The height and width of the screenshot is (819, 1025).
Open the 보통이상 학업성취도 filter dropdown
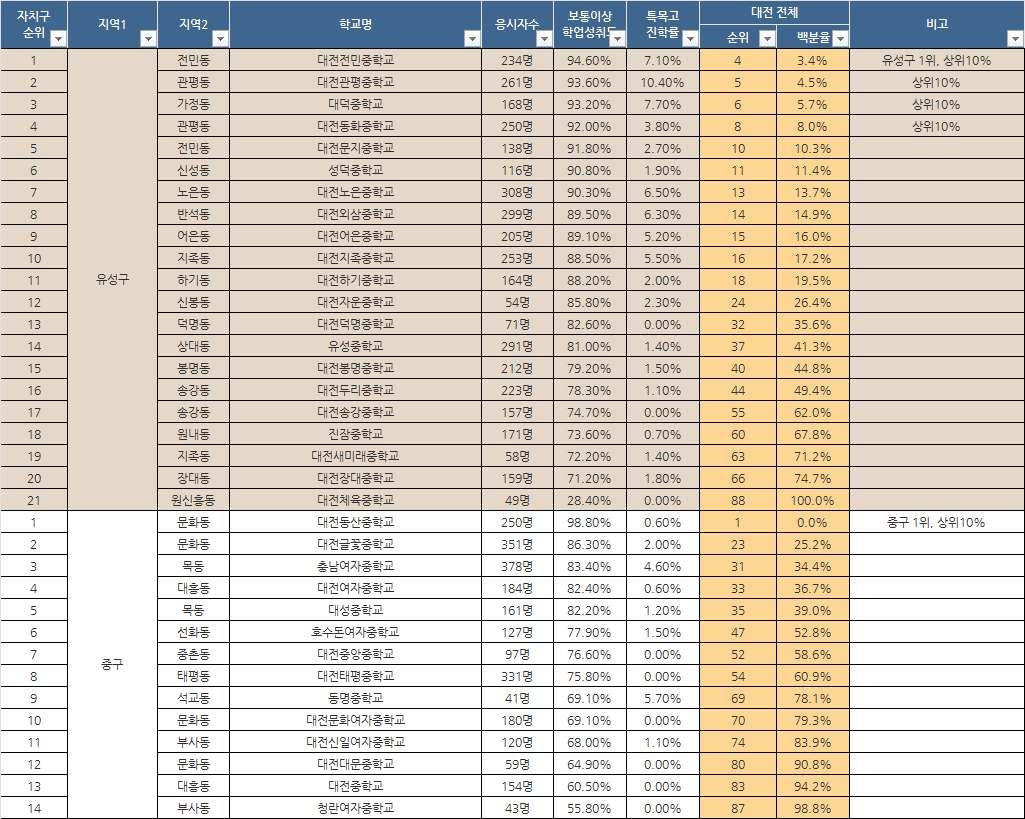617,39
